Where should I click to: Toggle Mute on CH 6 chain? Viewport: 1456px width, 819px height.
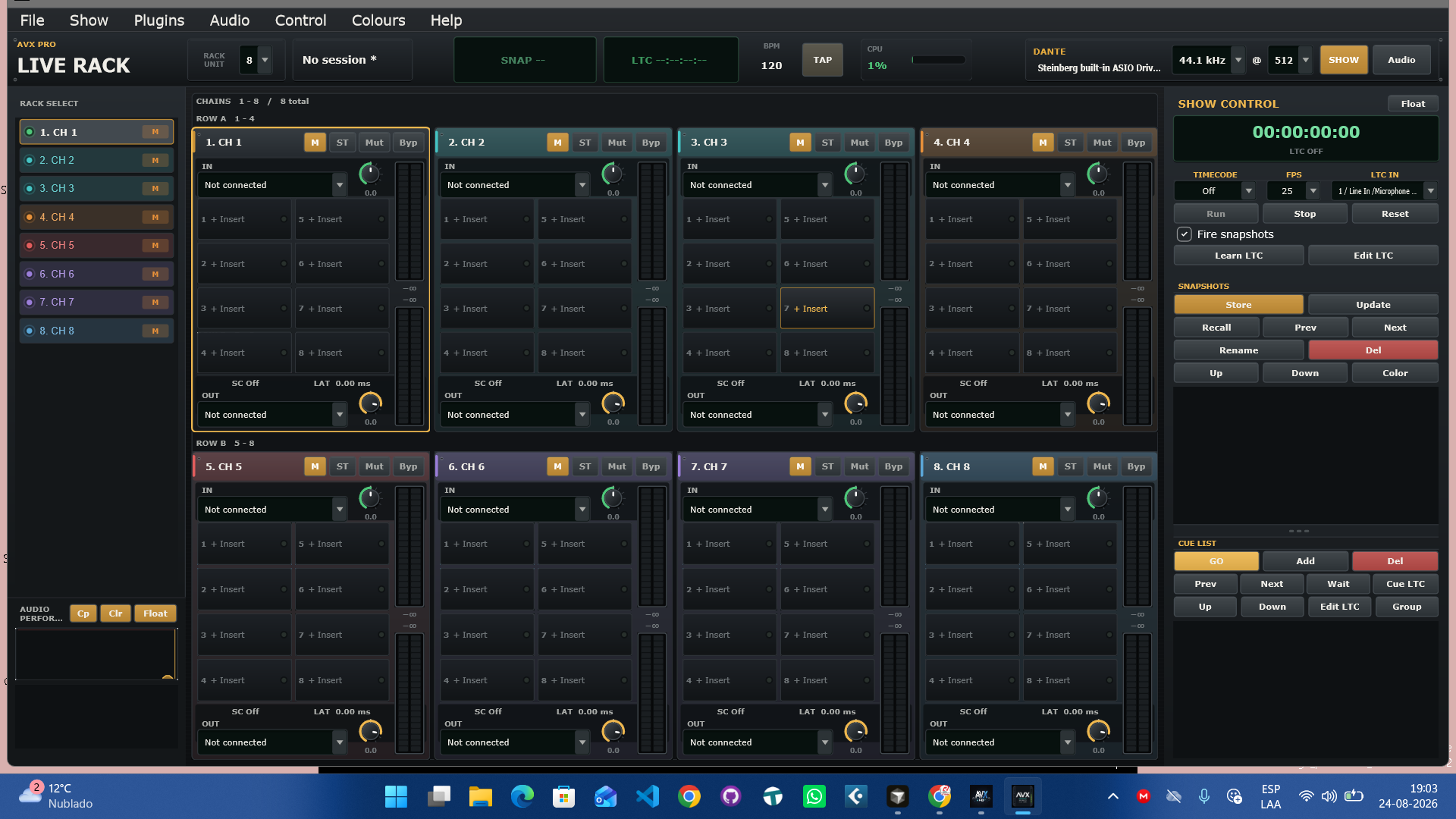(x=617, y=466)
